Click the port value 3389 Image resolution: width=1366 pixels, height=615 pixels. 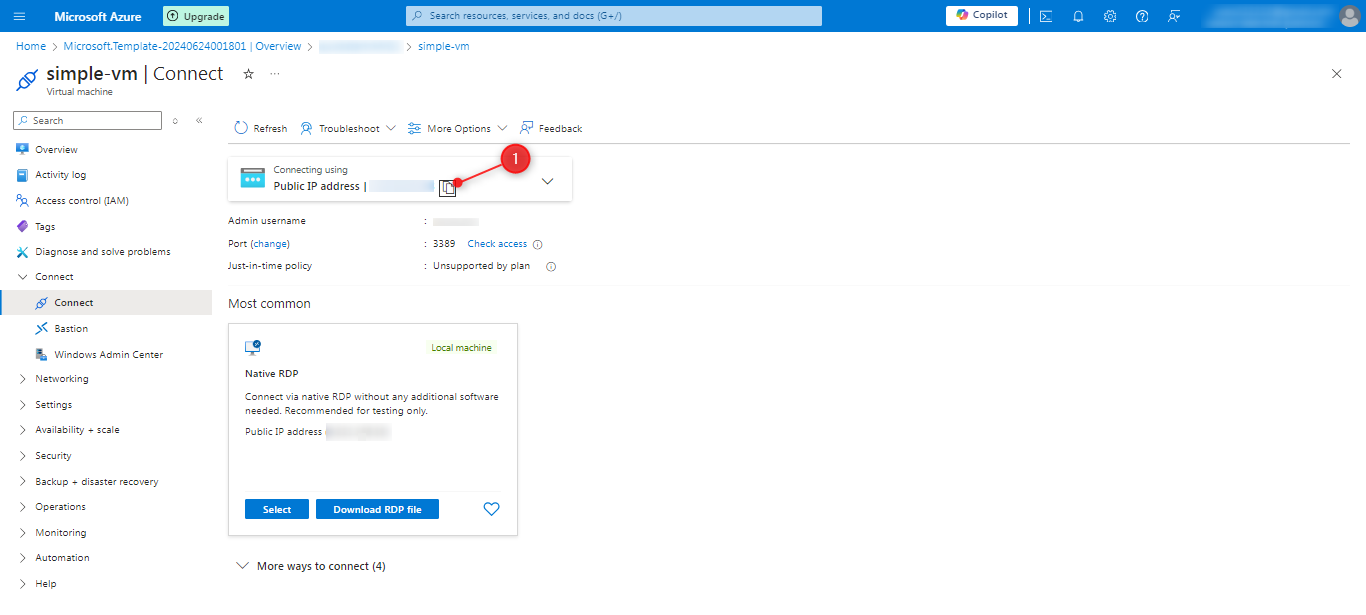444,244
